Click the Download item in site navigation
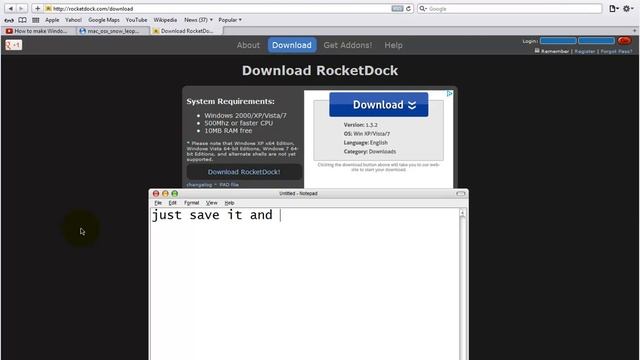 pos(292,45)
